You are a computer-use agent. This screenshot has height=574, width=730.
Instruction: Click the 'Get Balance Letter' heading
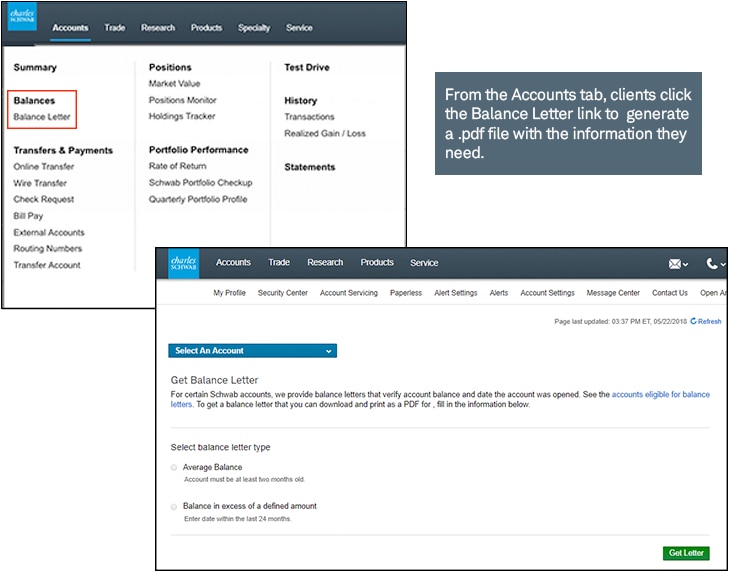point(214,380)
